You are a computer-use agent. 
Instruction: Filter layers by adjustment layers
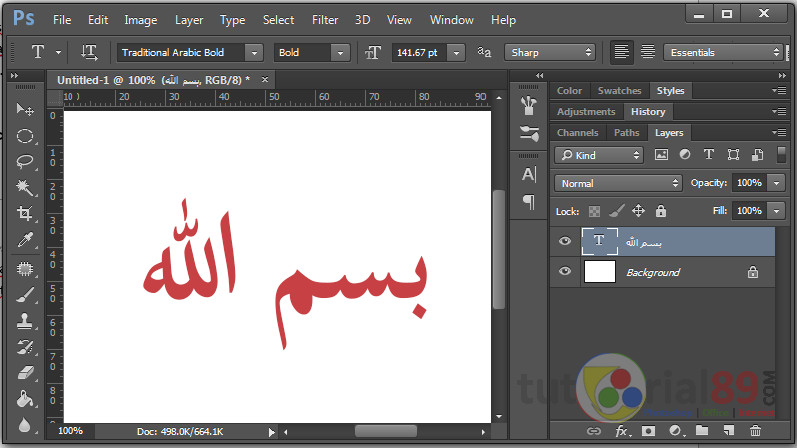[x=685, y=154]
